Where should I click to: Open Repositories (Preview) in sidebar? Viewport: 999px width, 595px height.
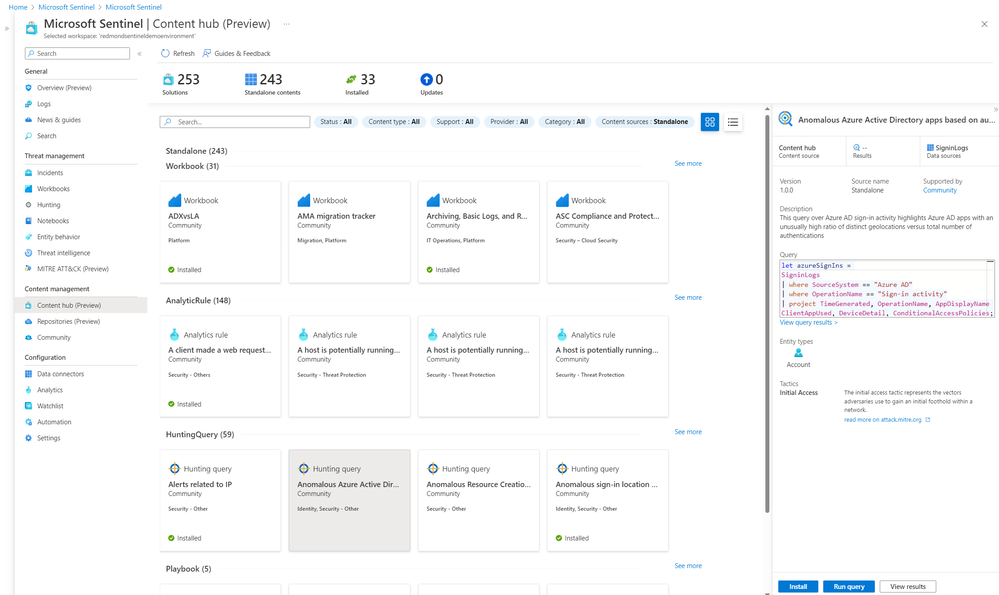coord(68,322)
